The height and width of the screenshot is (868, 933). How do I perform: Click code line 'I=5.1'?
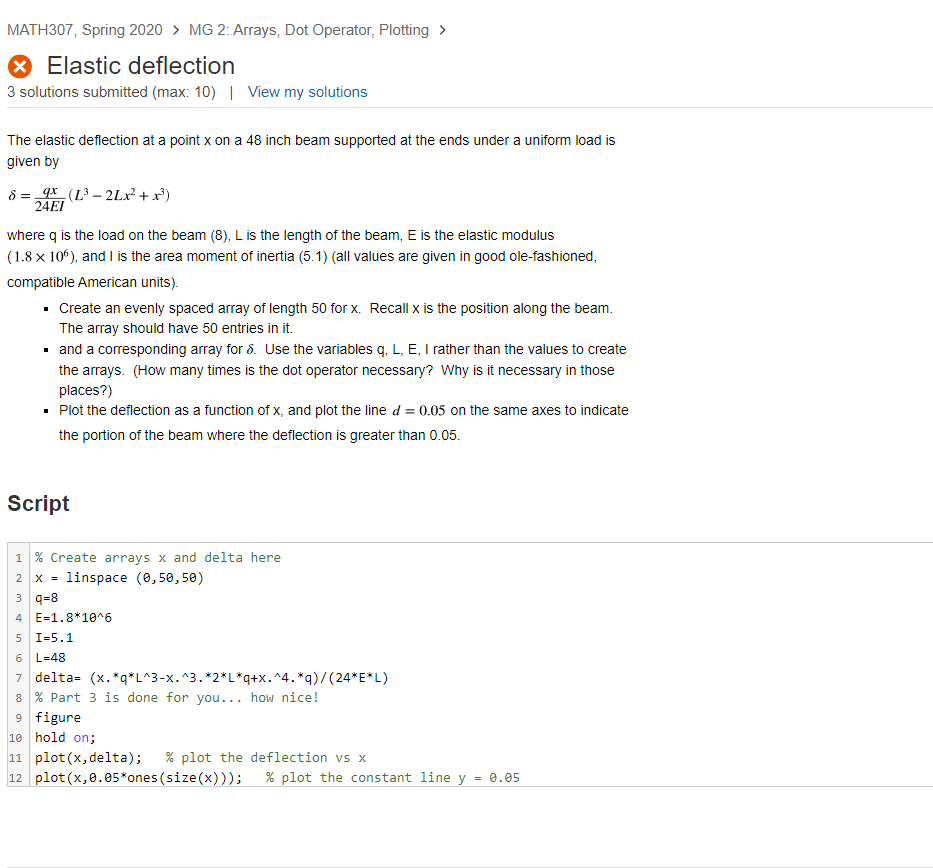click(54, 638)
